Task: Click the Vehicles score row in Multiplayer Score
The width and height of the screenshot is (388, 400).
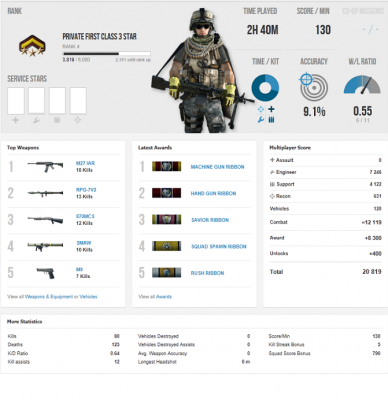Action: click(x=325, y=209)
